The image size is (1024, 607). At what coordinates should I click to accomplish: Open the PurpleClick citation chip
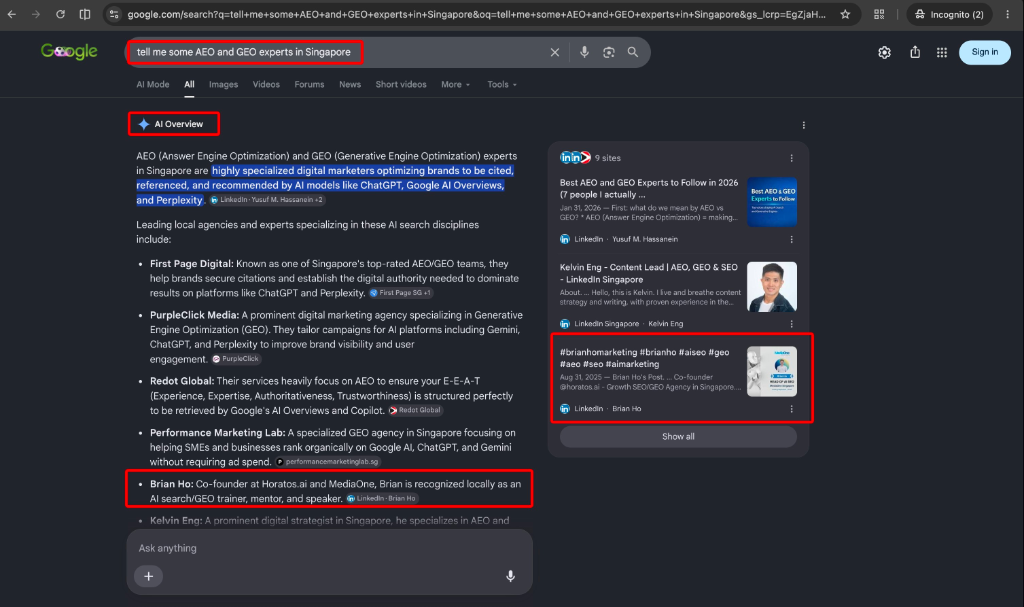[x=236, y=359]
